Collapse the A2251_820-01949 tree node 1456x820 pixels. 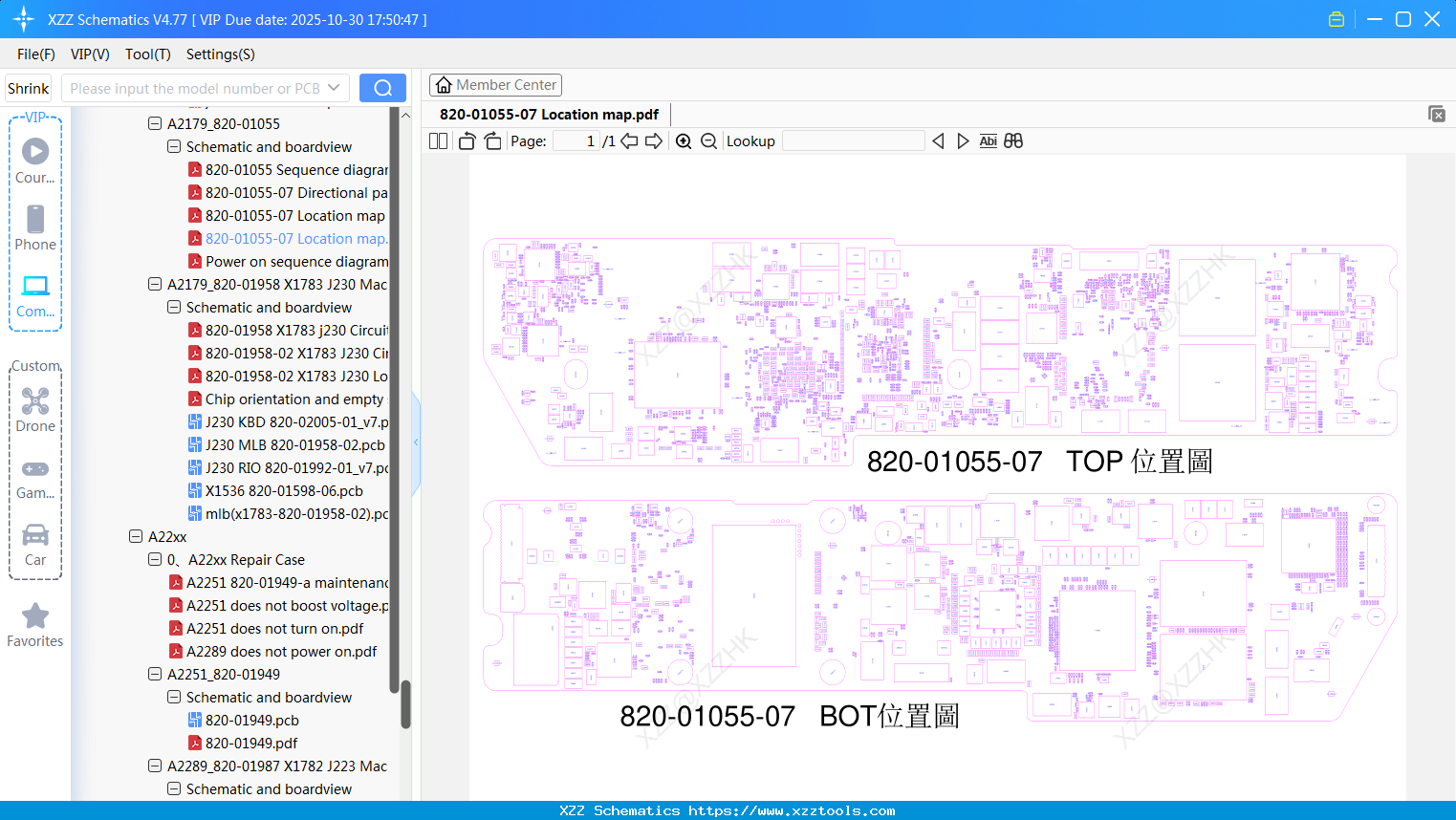[x=155, y=674]
